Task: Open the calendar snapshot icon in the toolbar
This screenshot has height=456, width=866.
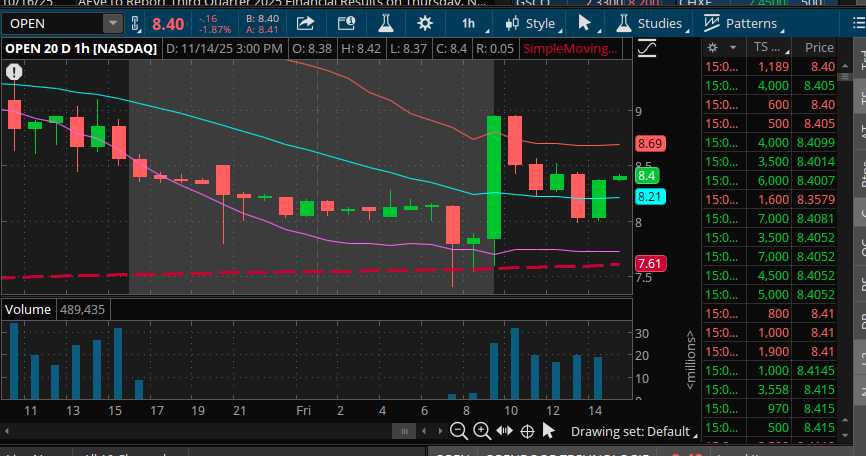Action: [346, 24]
